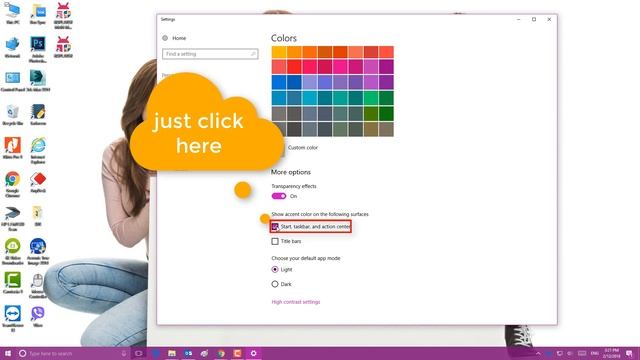Click the Custom color option

302,147
